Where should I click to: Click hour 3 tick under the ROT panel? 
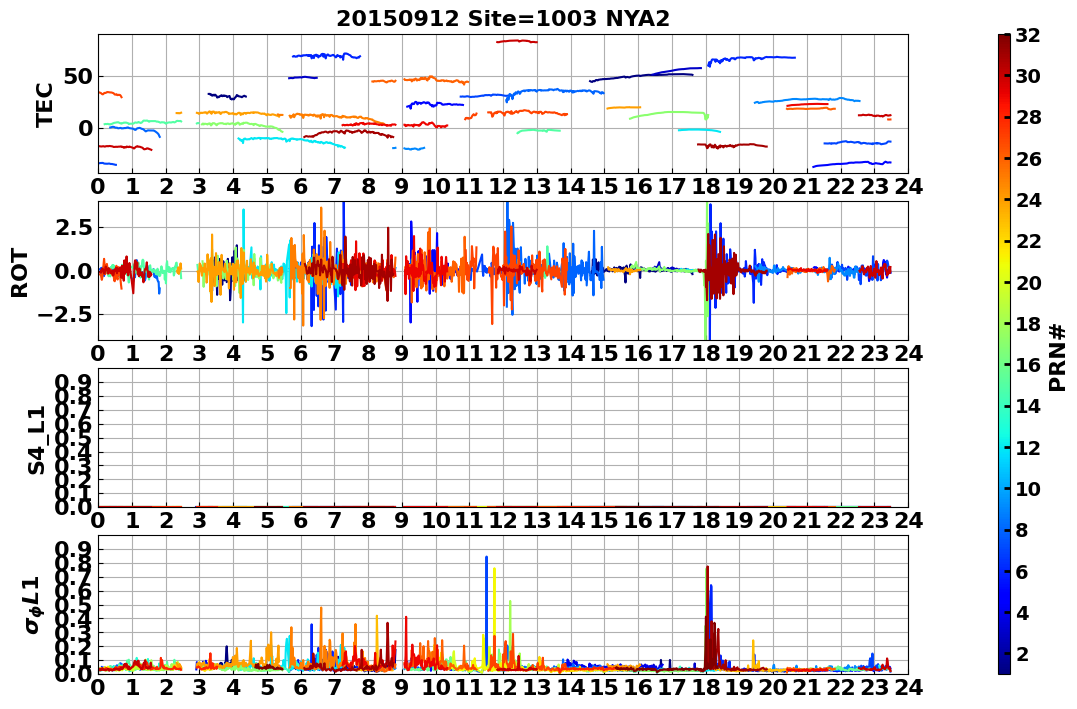click(x=199, y=353)
